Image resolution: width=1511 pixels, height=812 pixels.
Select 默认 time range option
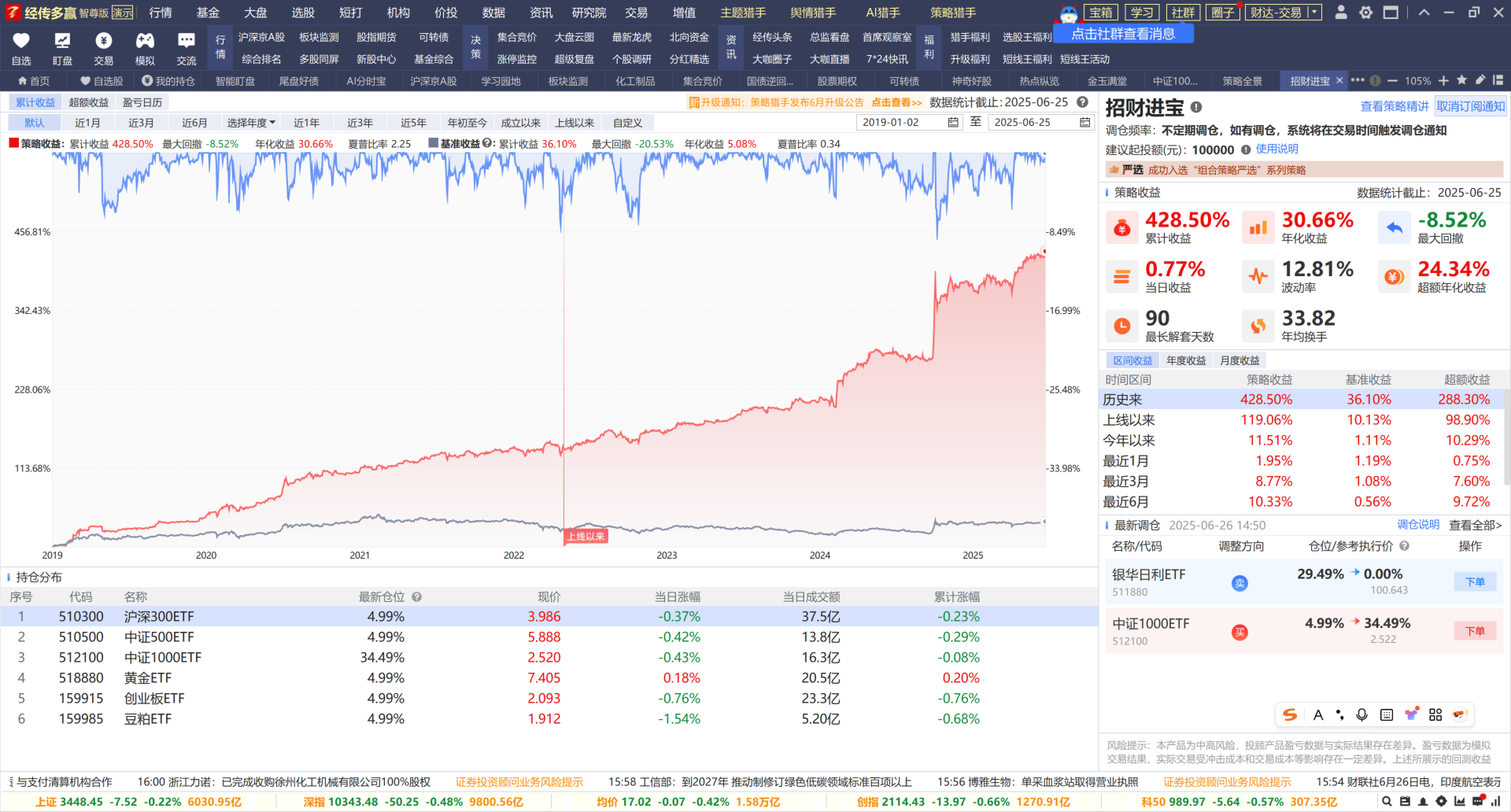point(35,123)
